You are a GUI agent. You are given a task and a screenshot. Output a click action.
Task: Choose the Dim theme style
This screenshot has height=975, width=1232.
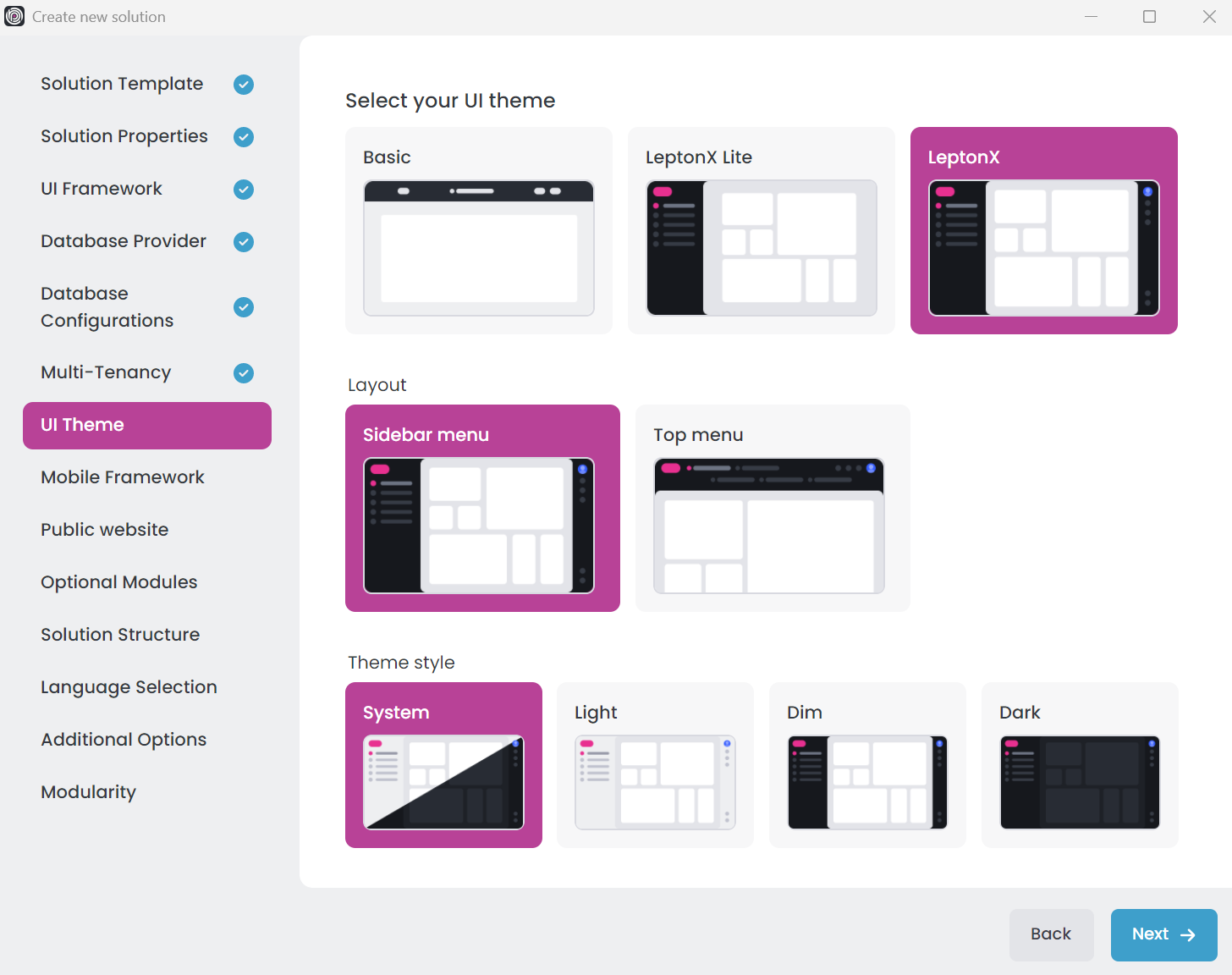click(x=867, y=765)
